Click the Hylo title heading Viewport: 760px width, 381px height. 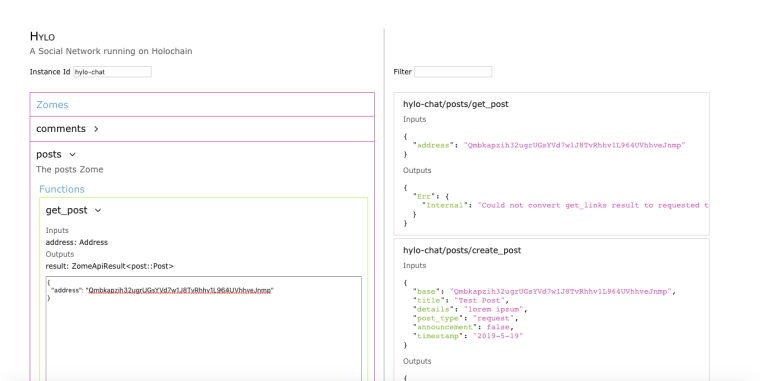[x=42, y=36]
